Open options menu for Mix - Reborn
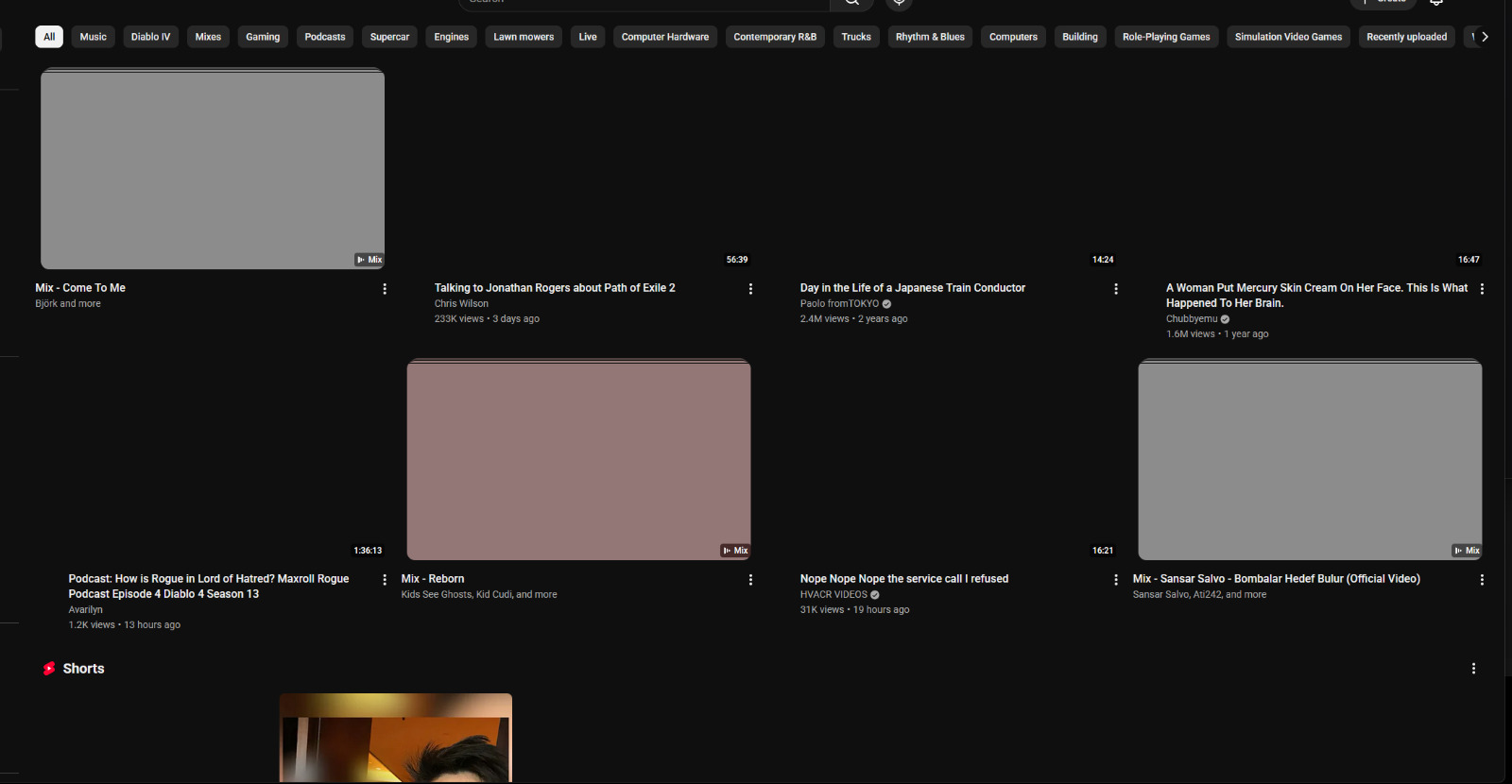Viewport: 1512px width, 784px height. point(750,580)
